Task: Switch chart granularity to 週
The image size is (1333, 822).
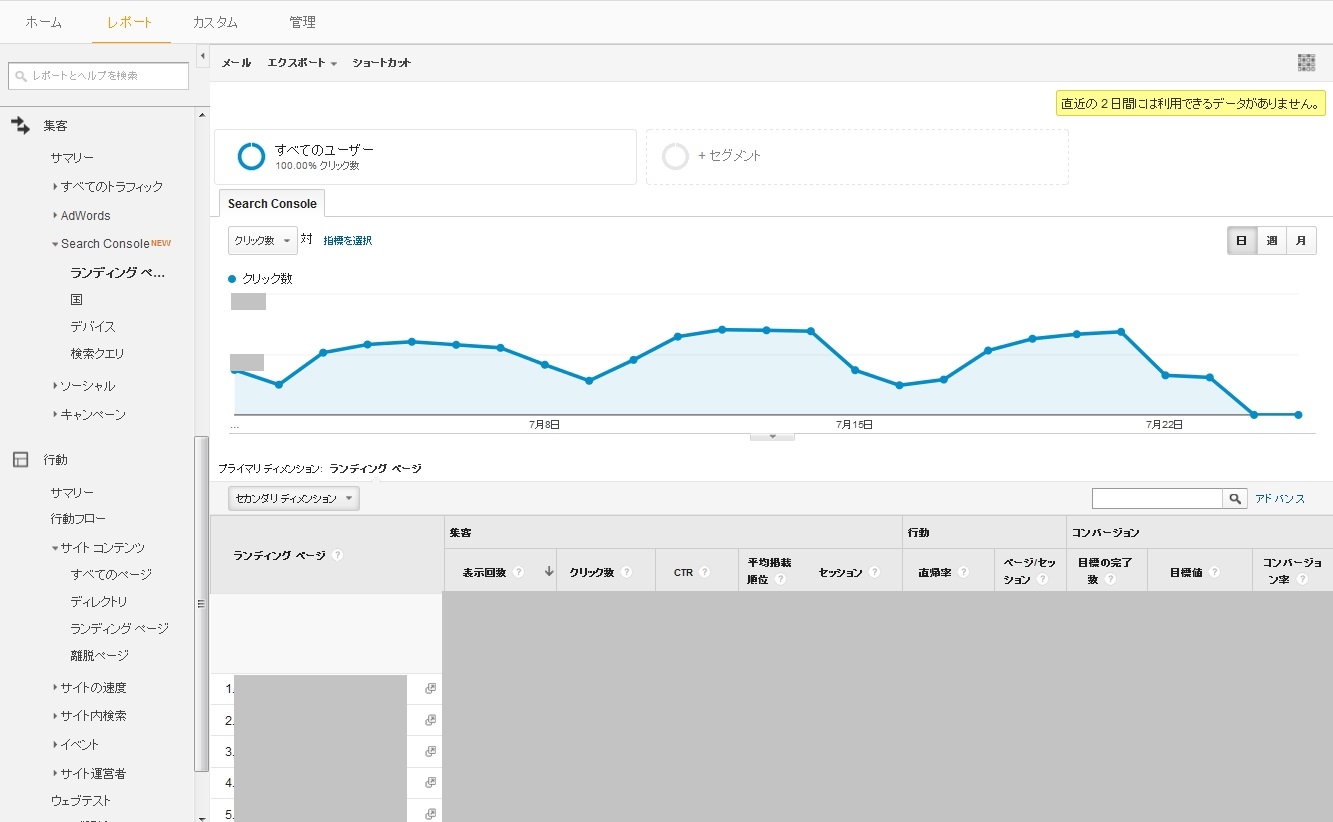Action: tap(1271, 241)
